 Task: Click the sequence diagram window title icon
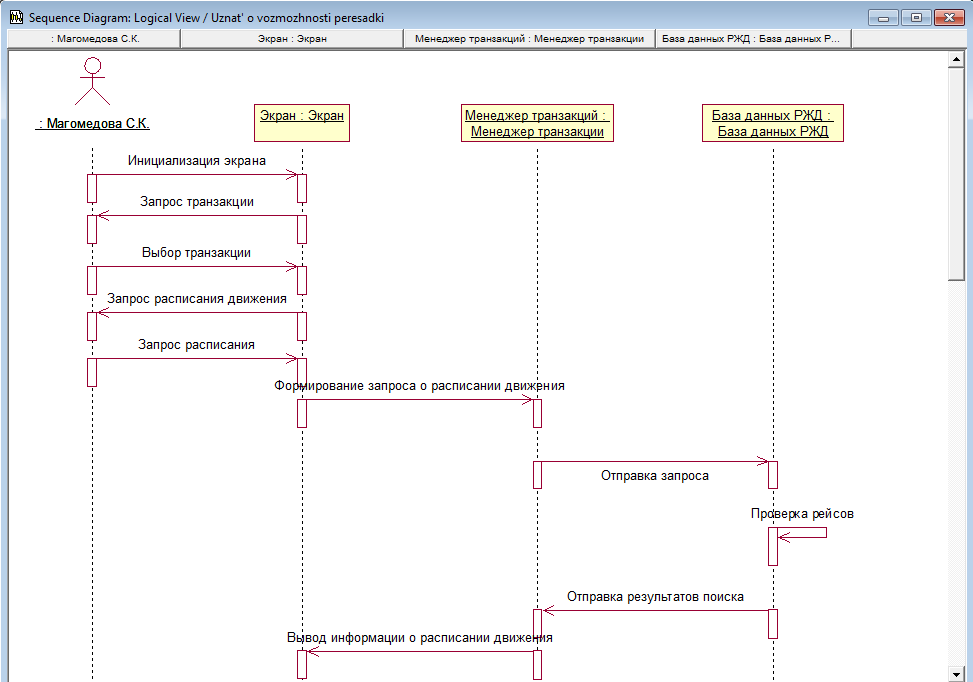click(x=16, y=17)
